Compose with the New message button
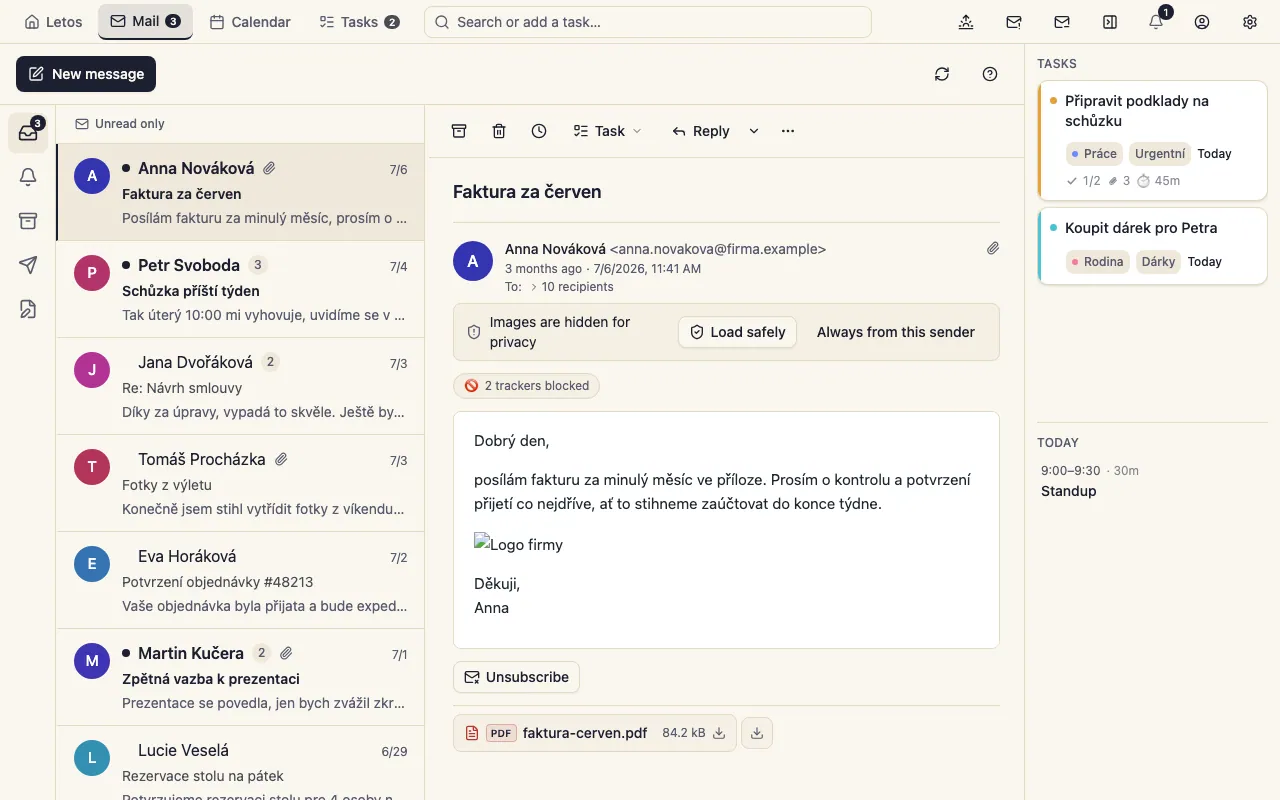The width and height of the screenshot is (1280, 800). tap(86, 74)
